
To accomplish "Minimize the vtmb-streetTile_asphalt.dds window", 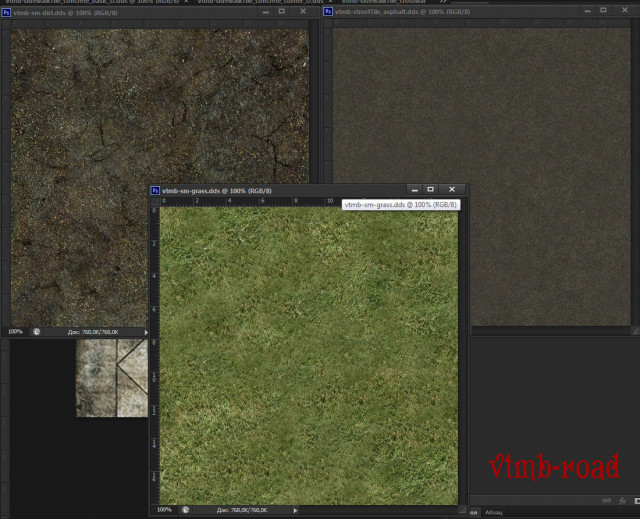I will coord(588,11).
